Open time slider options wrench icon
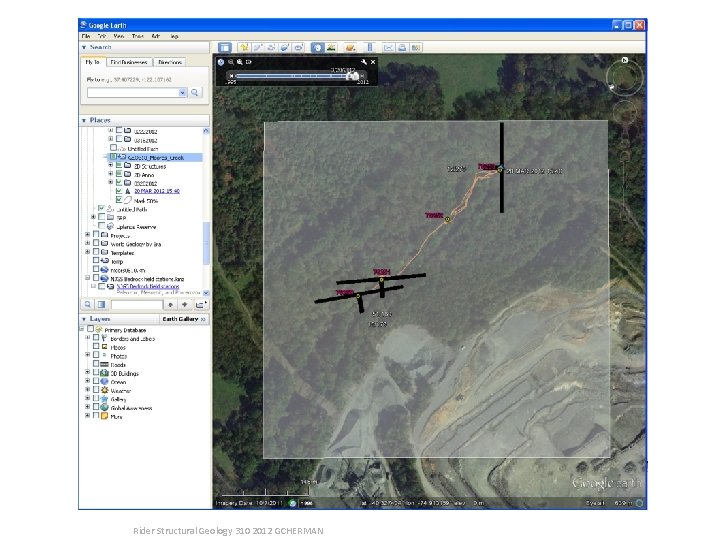 364,62
